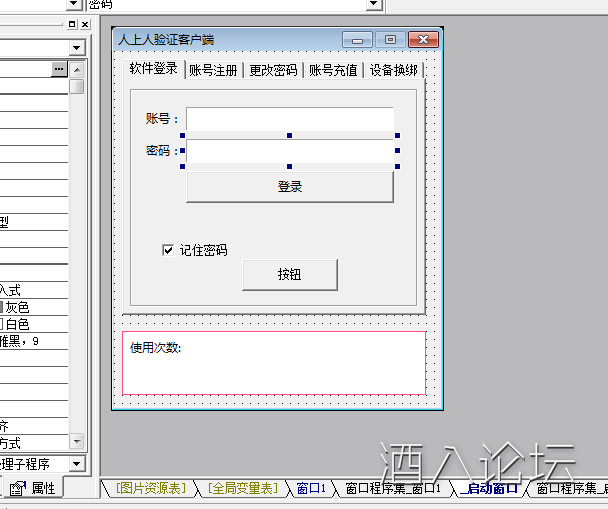Image resolution: width=608 pixels, height=509 pixels.
Task: Toggle the 记住密码 checkbox
Action: click(168, 250)
